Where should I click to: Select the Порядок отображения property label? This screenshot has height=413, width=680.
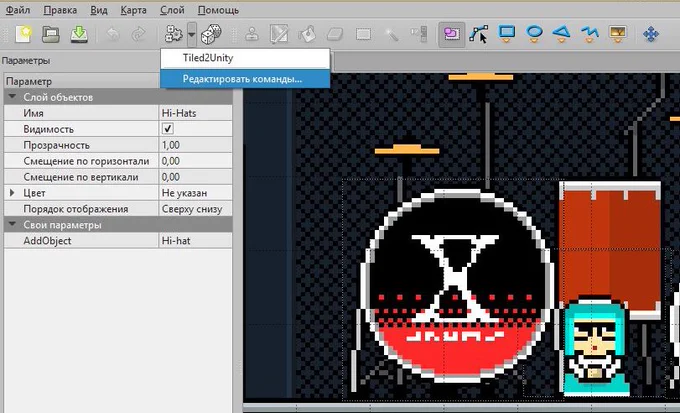pyautogui.click(x=76, y=209)
